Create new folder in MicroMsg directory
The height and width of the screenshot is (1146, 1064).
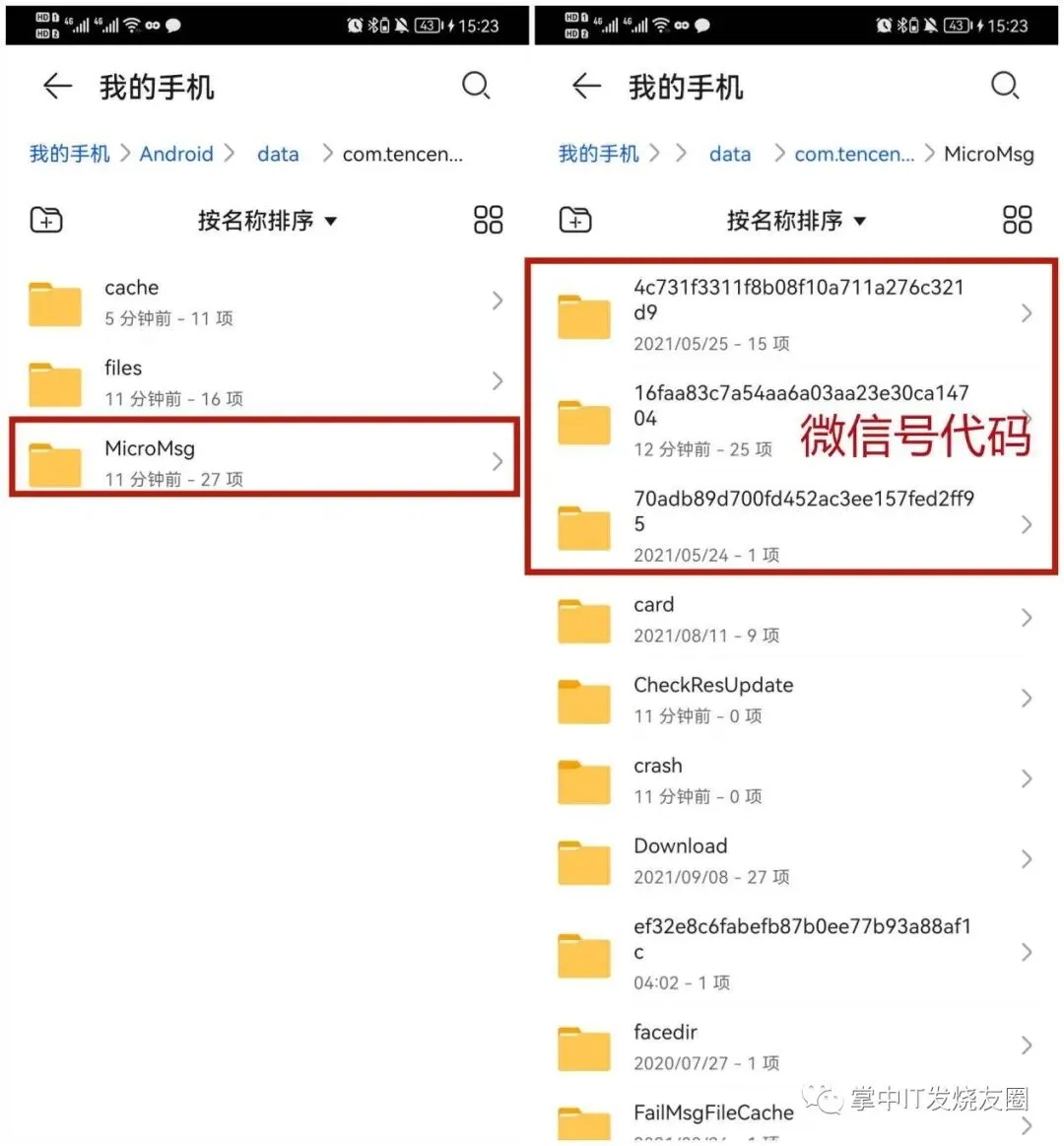coord(575,220)
